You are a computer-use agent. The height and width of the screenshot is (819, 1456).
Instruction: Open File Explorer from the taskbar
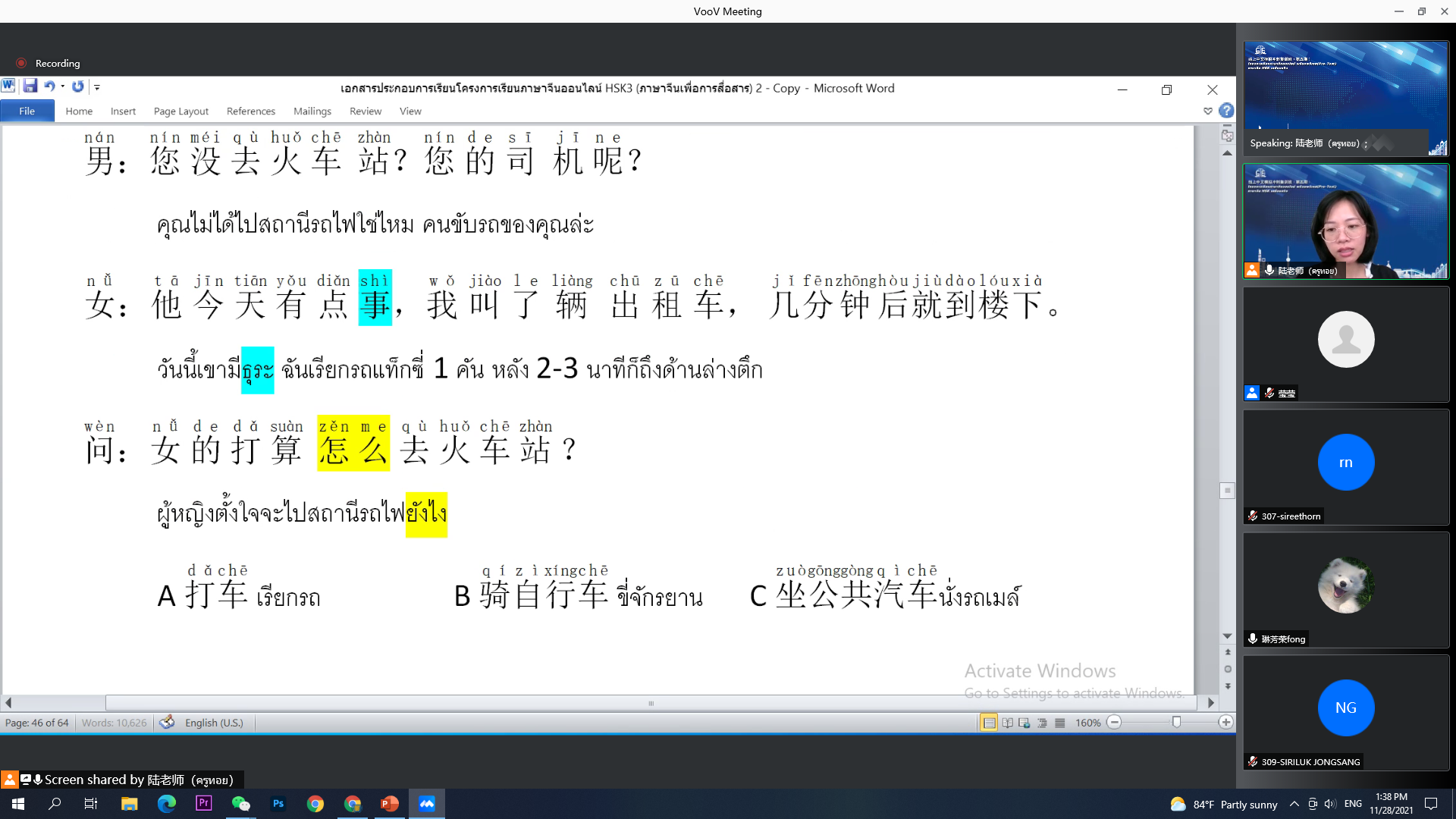click(x=129, y=804)
